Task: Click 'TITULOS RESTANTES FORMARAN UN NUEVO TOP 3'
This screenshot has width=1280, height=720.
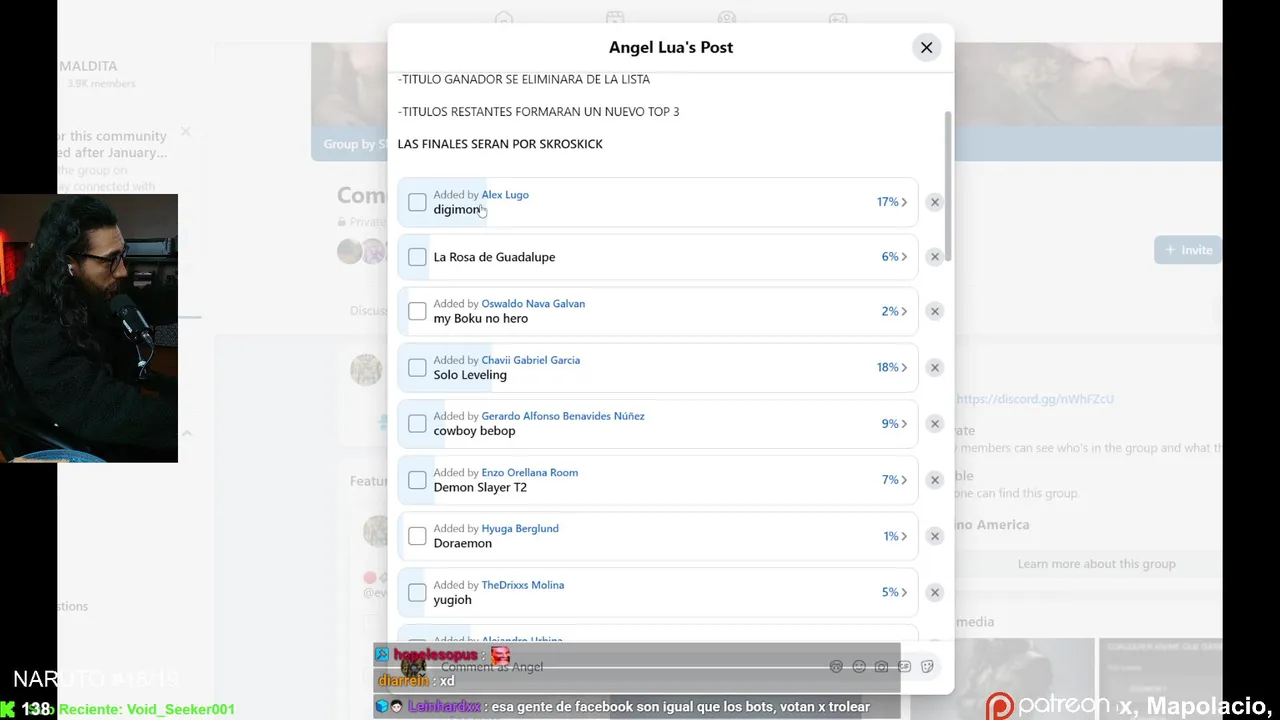Action: (x=538, y=111)
